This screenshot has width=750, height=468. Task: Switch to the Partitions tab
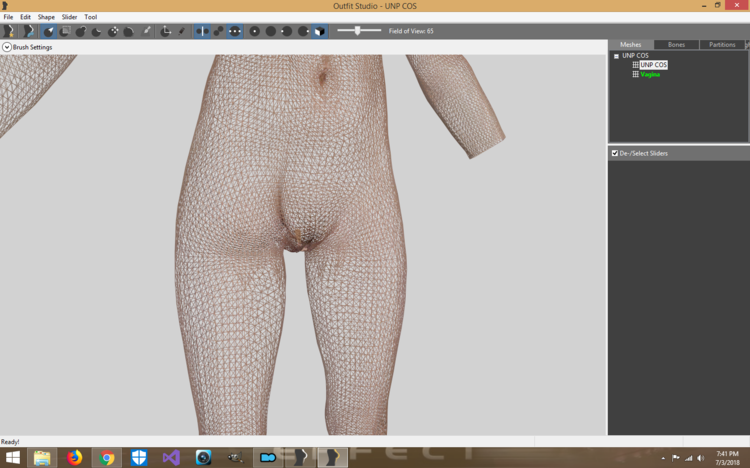click(722, 45)
